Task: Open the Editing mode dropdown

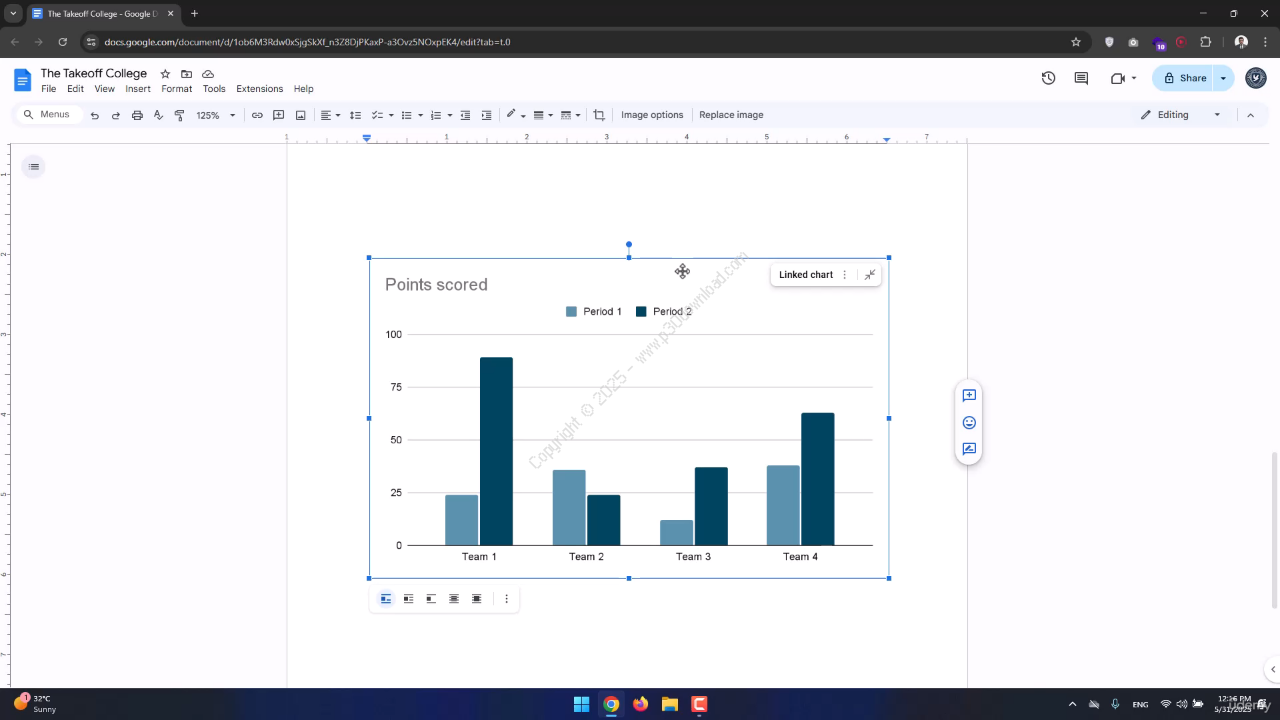Action: 1181,115
